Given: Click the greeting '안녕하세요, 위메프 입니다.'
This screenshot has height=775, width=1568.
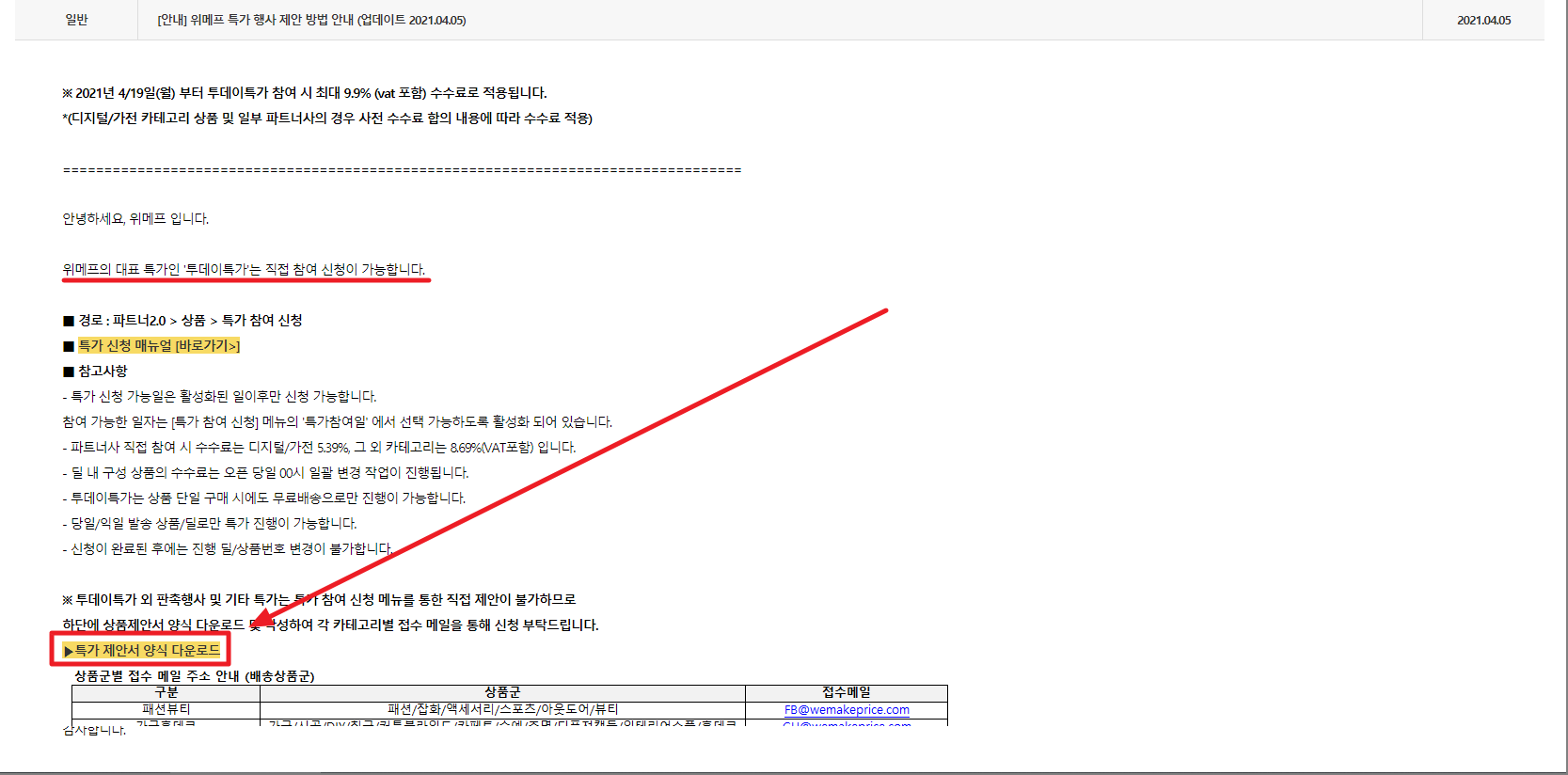Looking at the screenshot, I should (x=135, y=219).
